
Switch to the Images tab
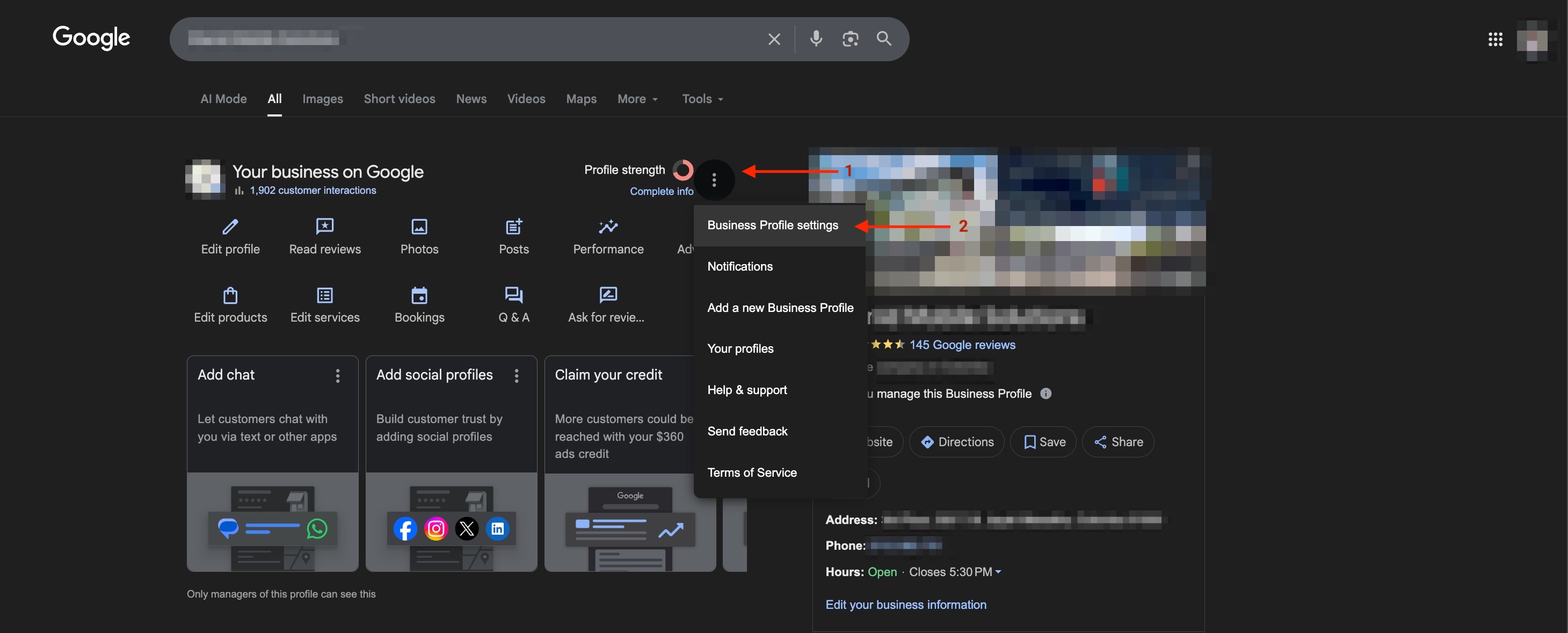tap(322, 99)
